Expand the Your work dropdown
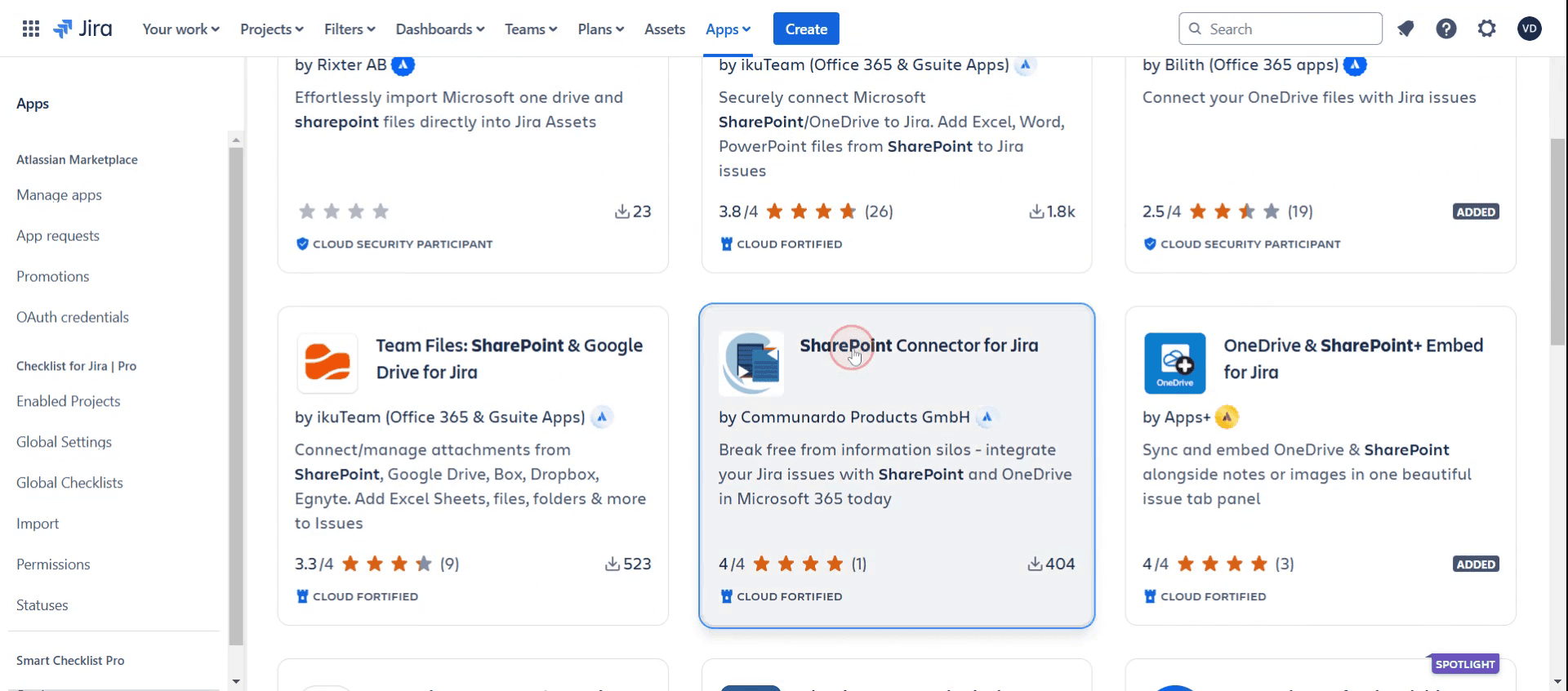Image resolution: width=1568 pixels, height=691 pixels. (x=180, y=29)
